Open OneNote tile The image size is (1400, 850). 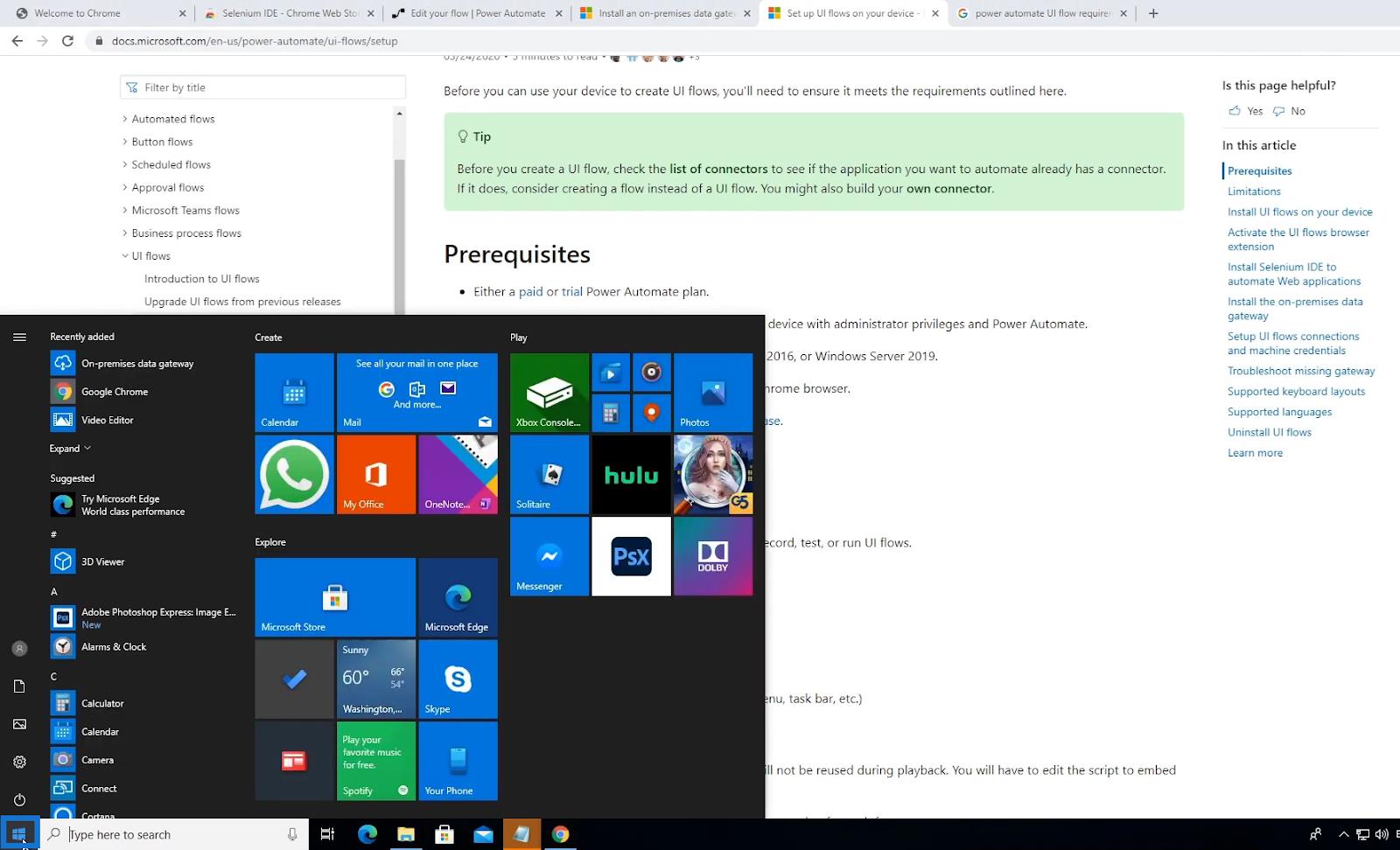pyautogui.click(x=458, y=474)
